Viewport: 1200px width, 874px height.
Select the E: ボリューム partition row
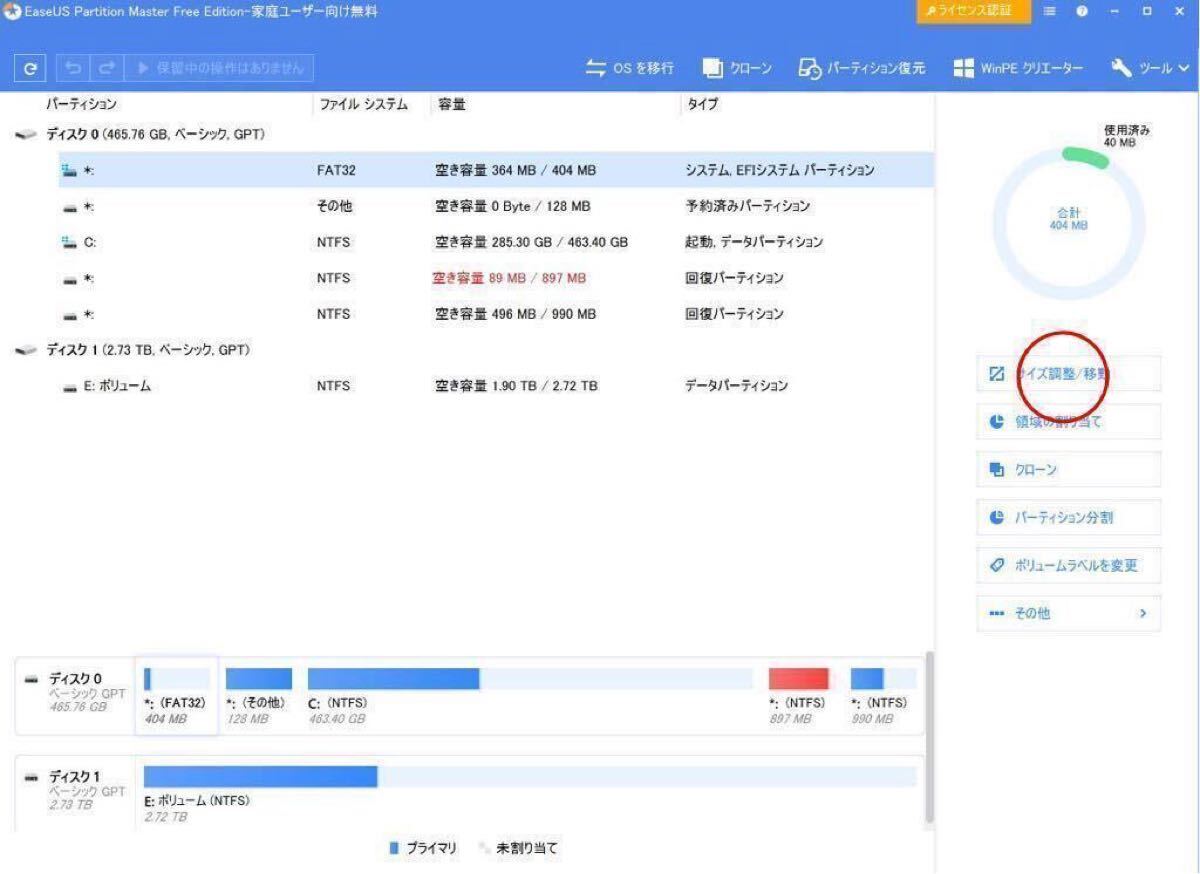pyautogui.click(x=497, y=386)
